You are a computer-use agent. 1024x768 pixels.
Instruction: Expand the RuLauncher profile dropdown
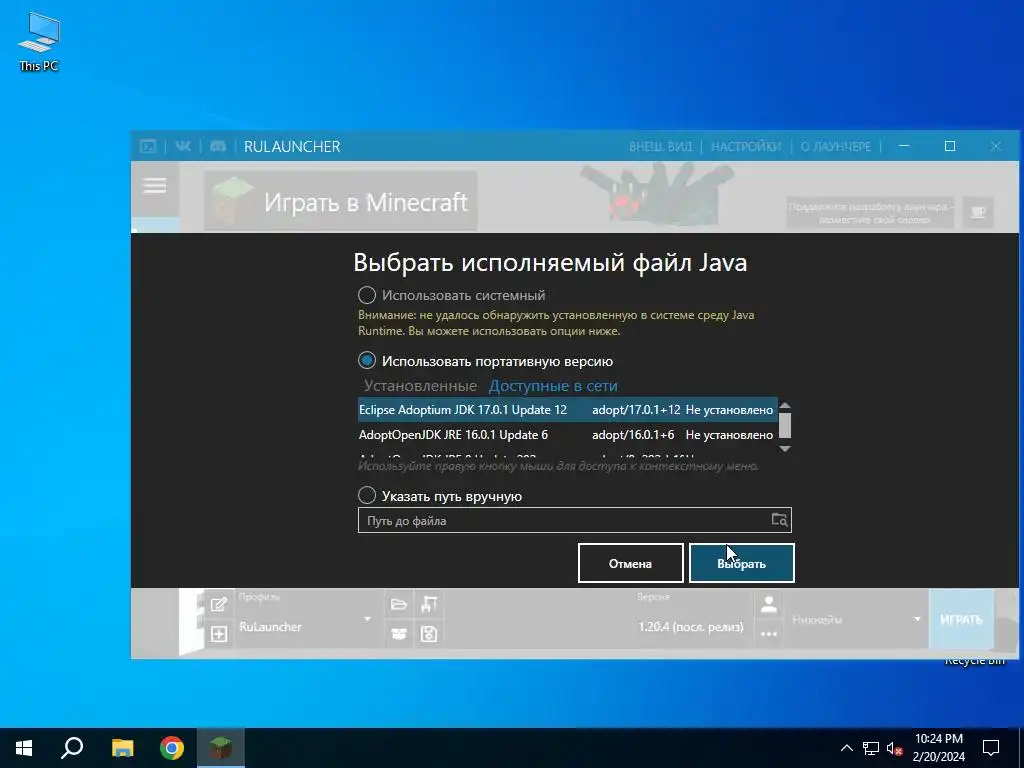368,619
